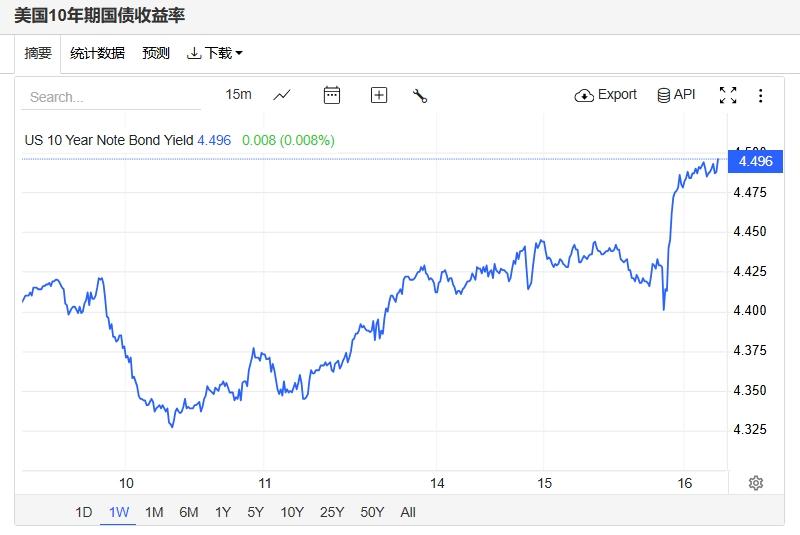The height and width of the screenshot is (535, 800).
Task: Click the date label 16 on x-axis
Action: (685, 483)
